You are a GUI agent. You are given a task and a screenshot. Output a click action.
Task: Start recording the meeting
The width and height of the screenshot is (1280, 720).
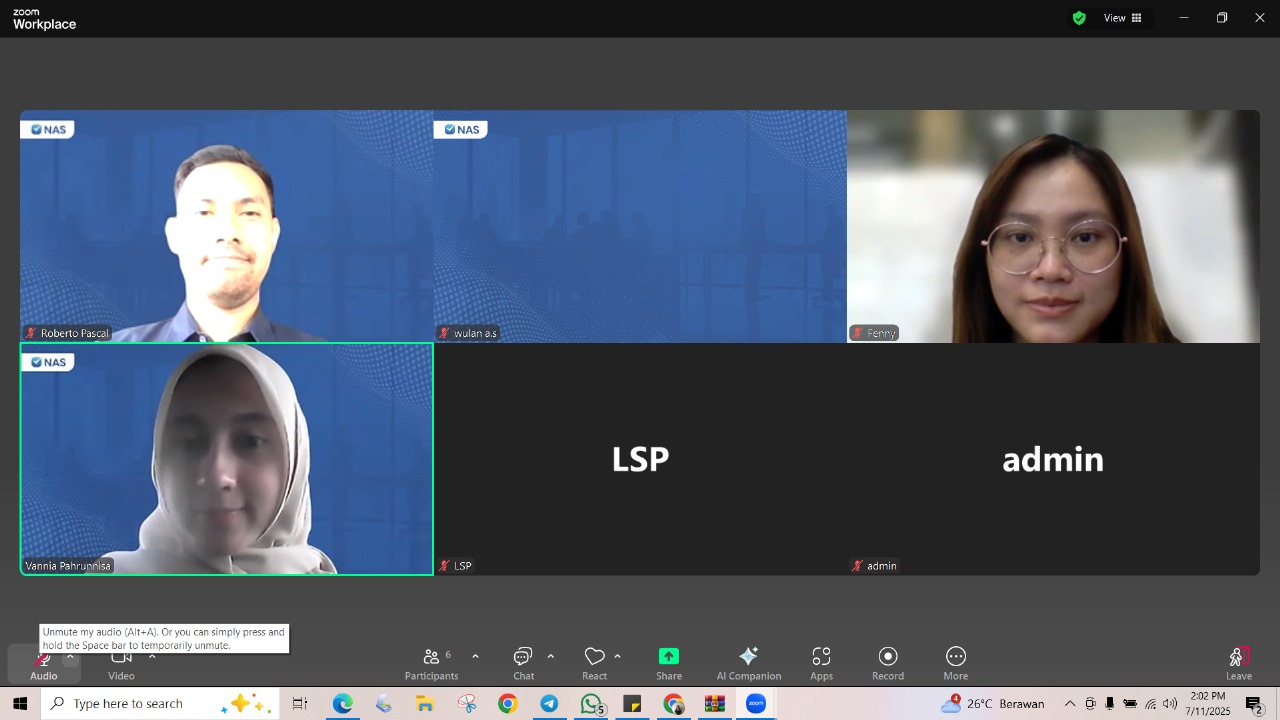(887, 663)
